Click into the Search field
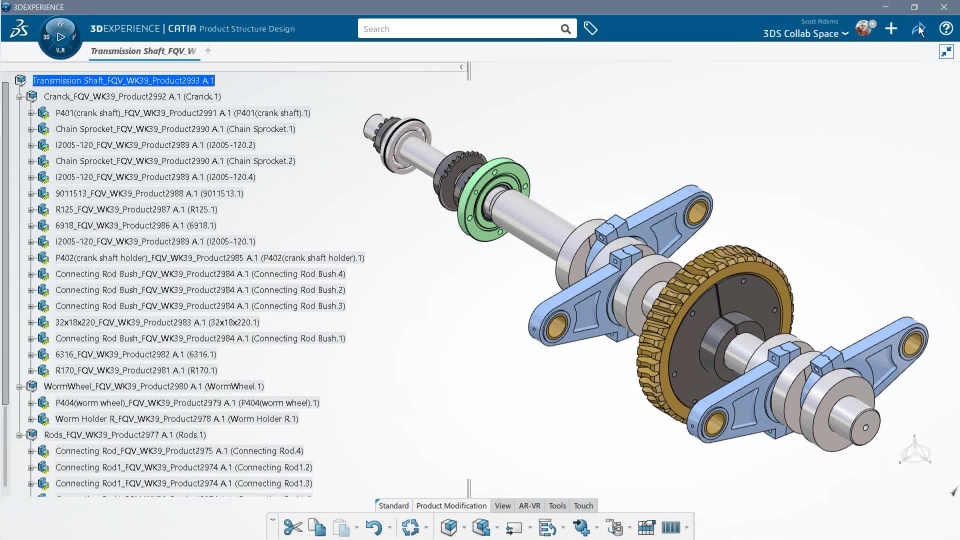 pos(459,29)
